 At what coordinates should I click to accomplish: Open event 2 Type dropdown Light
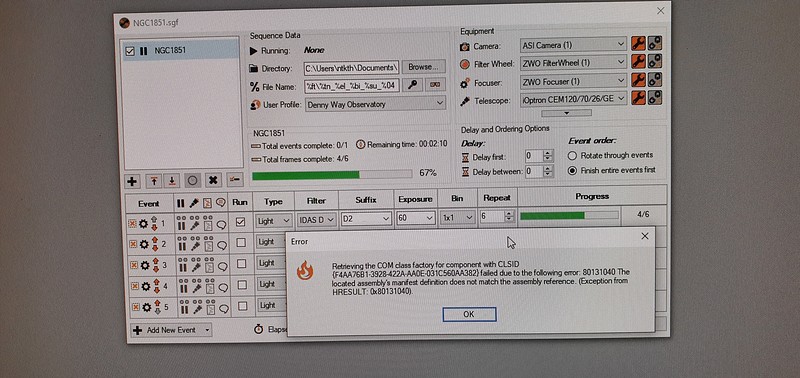270,242
